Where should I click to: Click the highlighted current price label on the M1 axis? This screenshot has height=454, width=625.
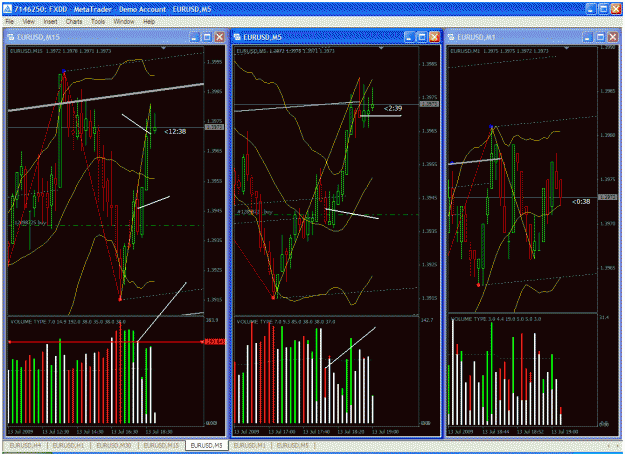coord(607,197)
